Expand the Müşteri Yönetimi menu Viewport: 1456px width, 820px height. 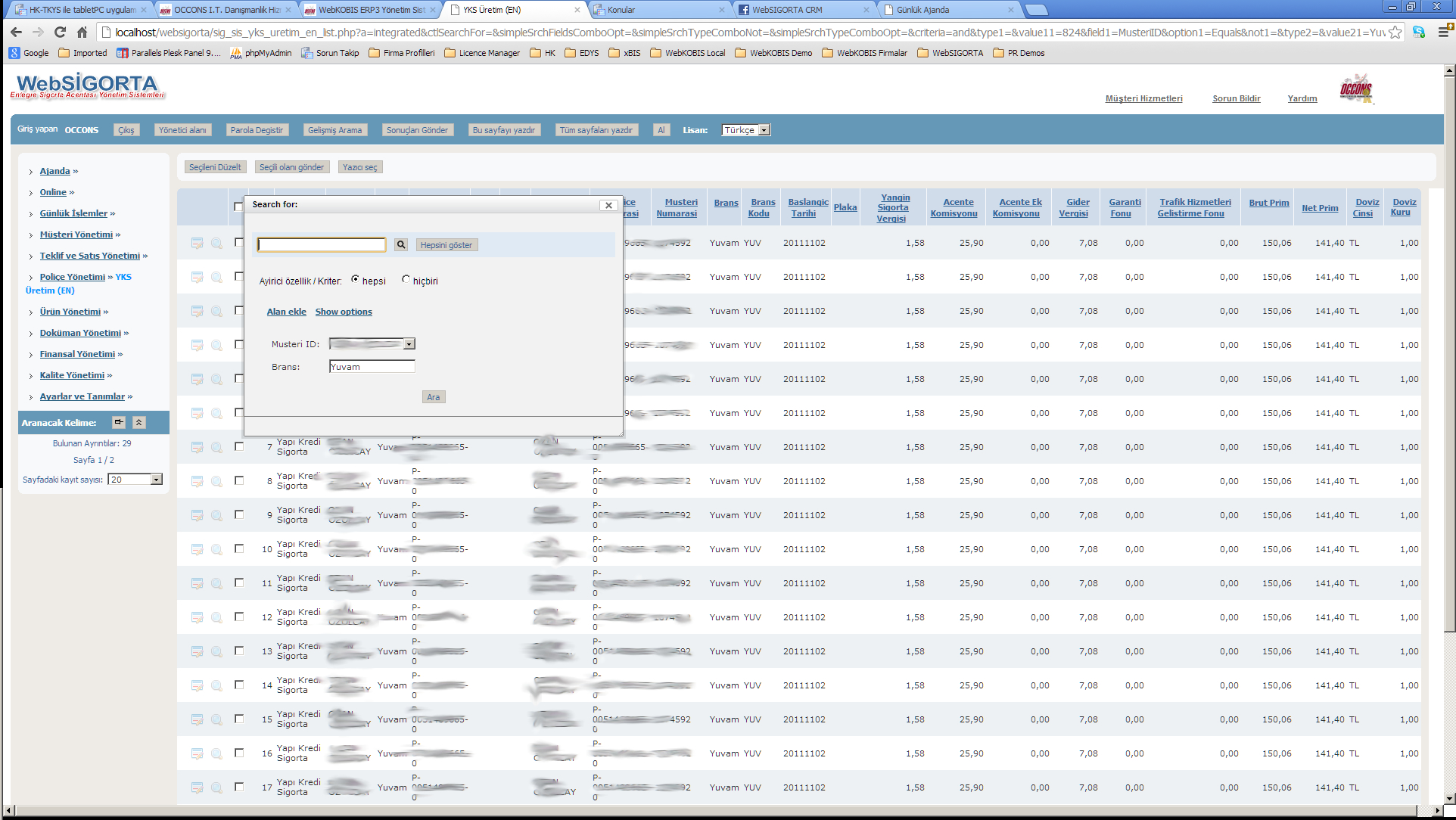[76, 235]
